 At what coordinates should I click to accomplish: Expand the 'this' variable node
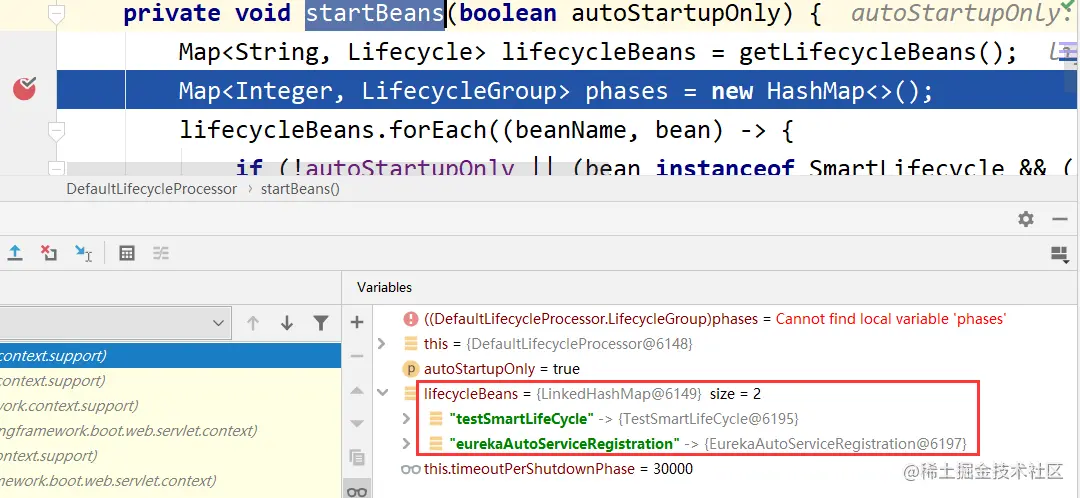[382, 343]
